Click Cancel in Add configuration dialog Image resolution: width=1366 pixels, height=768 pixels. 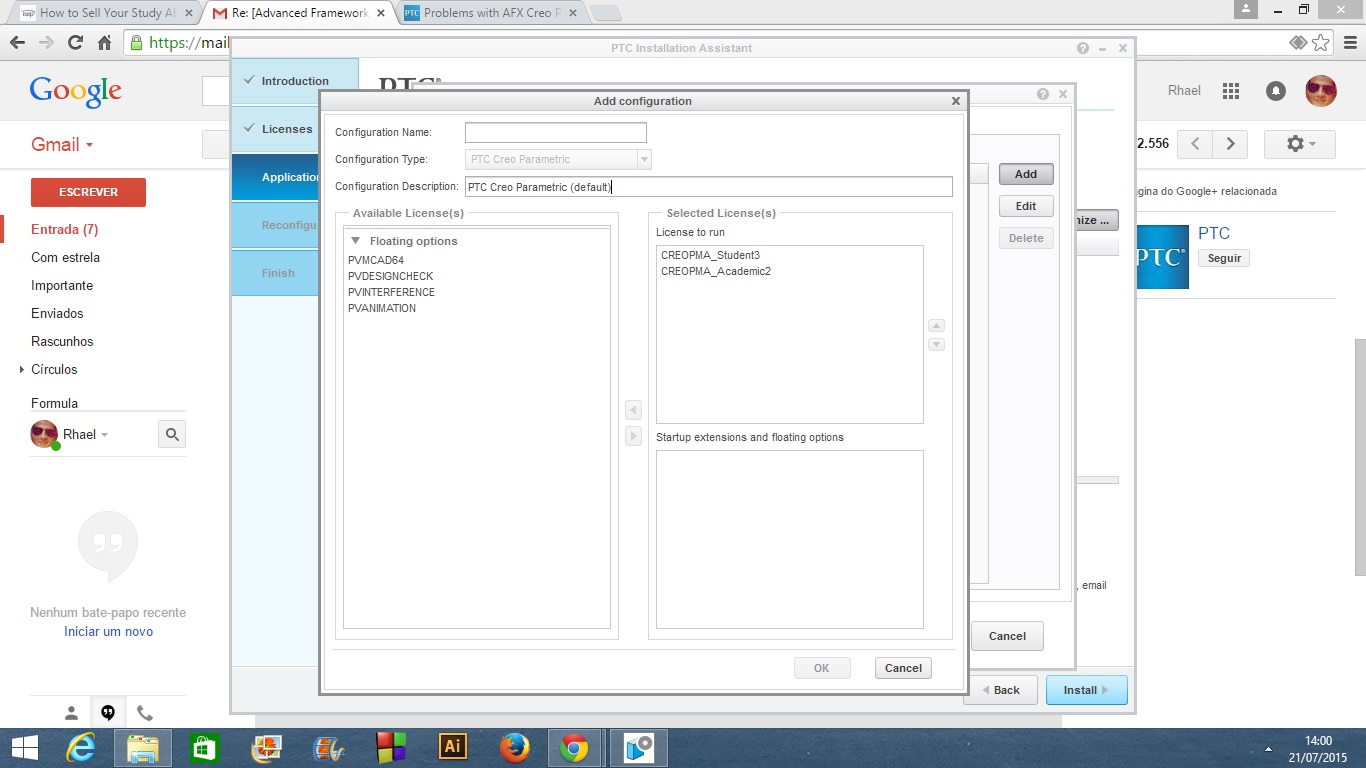[x=903, y=668]
